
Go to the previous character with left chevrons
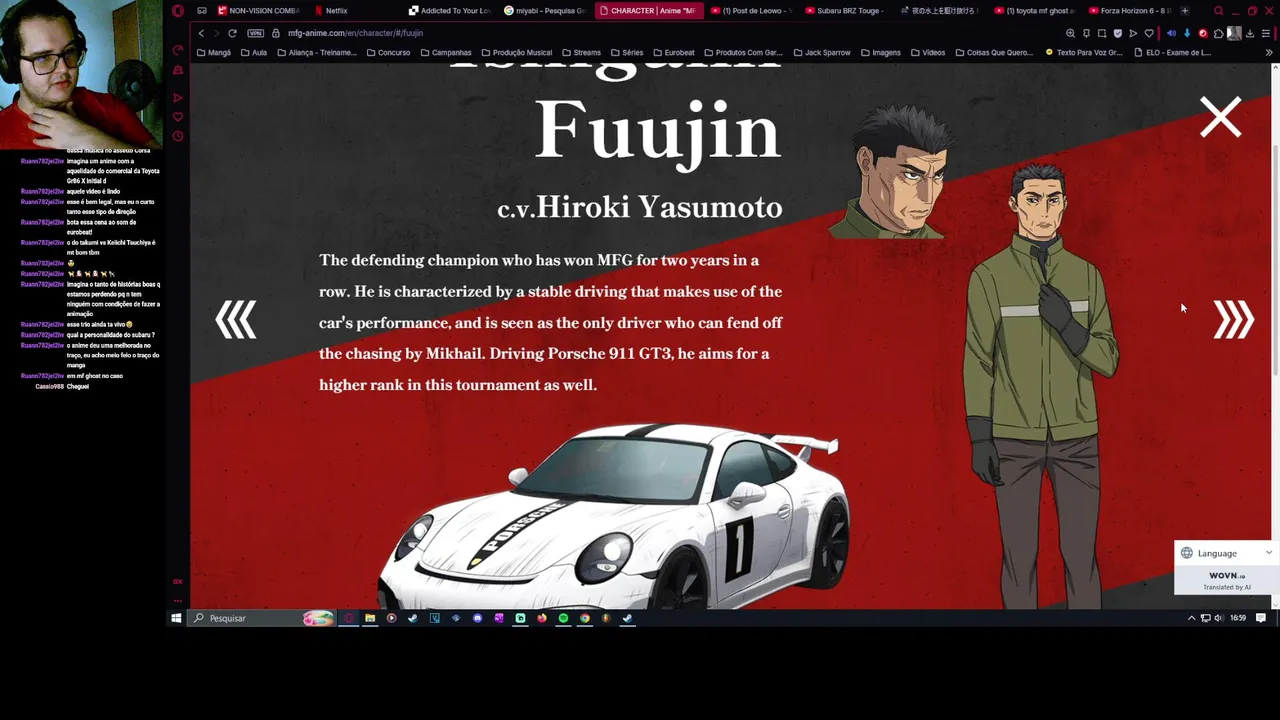click(236, 320)
